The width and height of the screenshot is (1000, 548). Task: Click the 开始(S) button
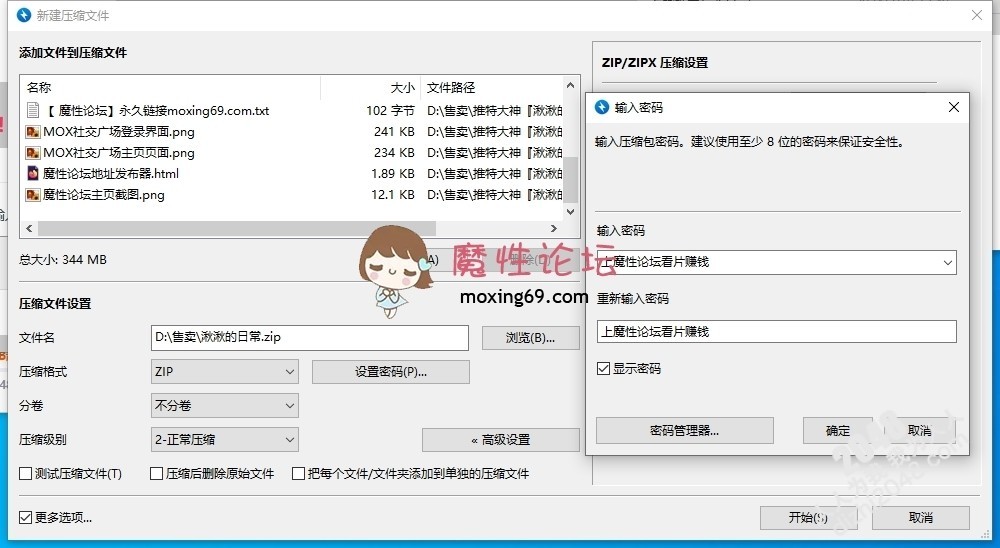coord(809,517)
